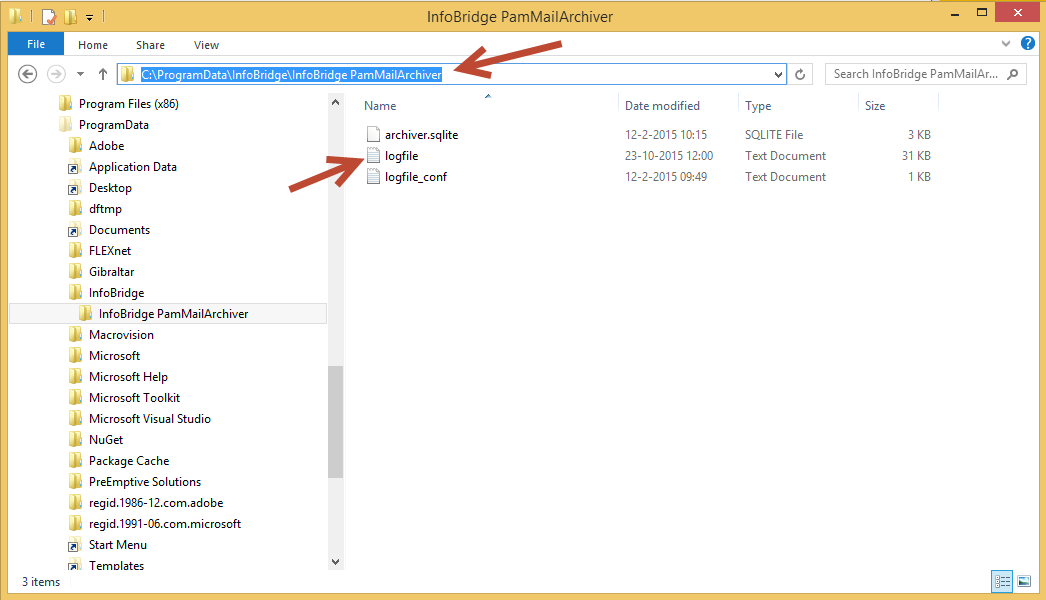Click the NuGet folder icon
Viewport: 1046px width, 600px height.
75,440
